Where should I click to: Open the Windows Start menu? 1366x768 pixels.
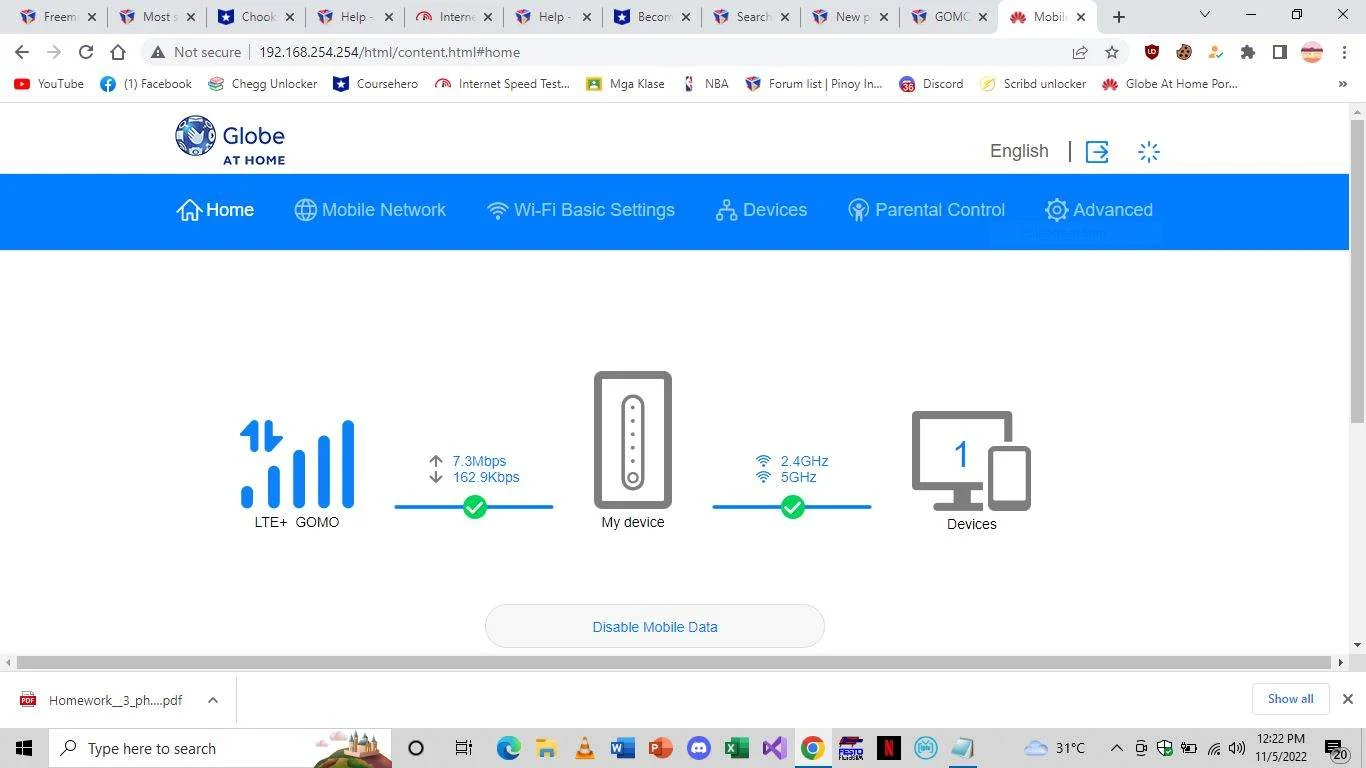pos(23,748)
